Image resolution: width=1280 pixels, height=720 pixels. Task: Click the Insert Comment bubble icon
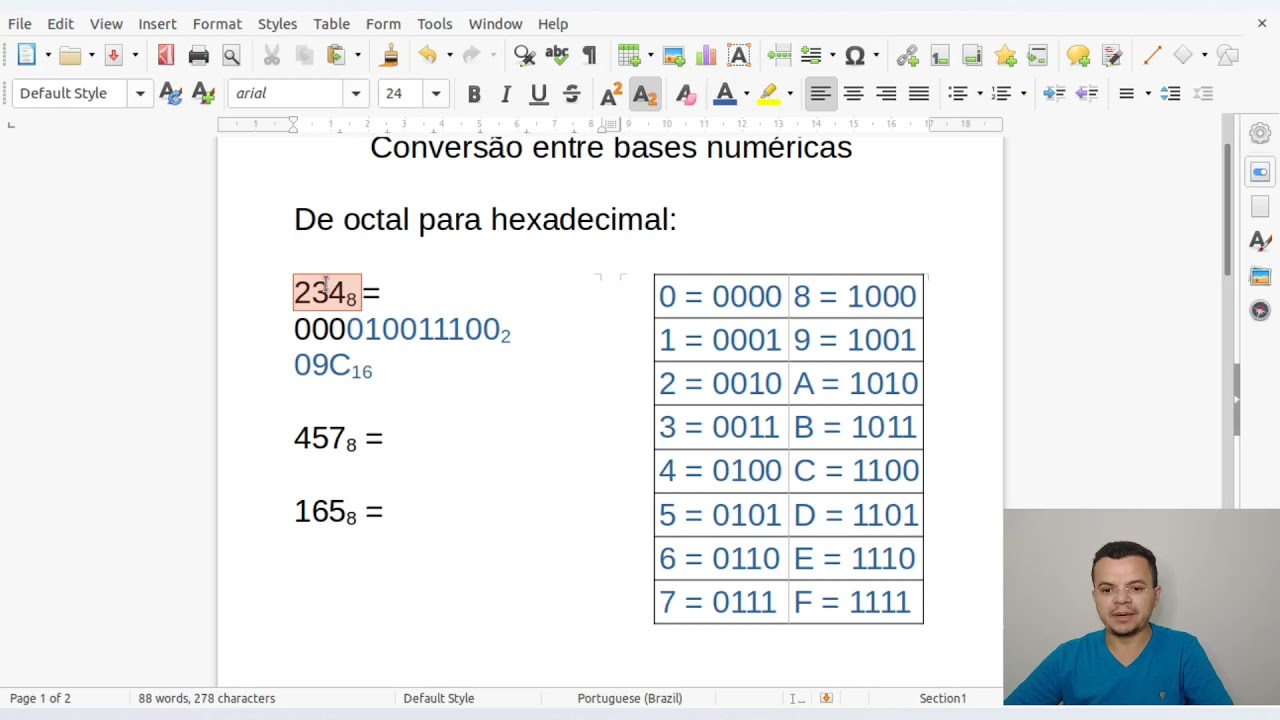[x=1078, y=55]
